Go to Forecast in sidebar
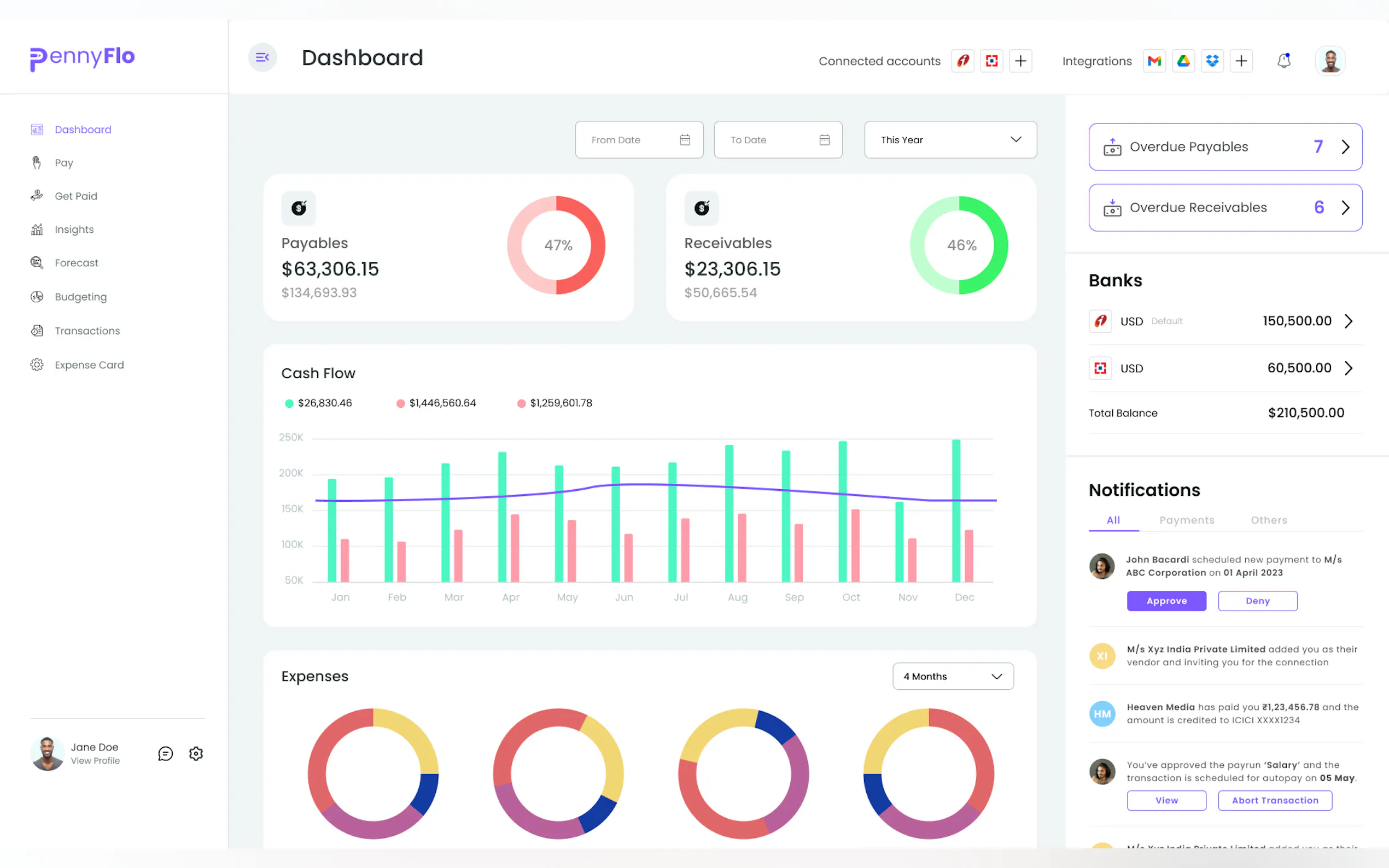The image size is (1389, 868). click(x=77, y=263)
